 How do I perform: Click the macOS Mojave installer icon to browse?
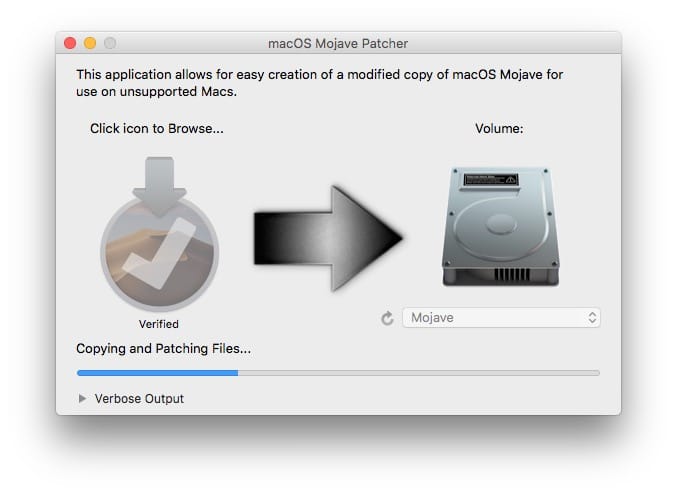click(160, 233)
